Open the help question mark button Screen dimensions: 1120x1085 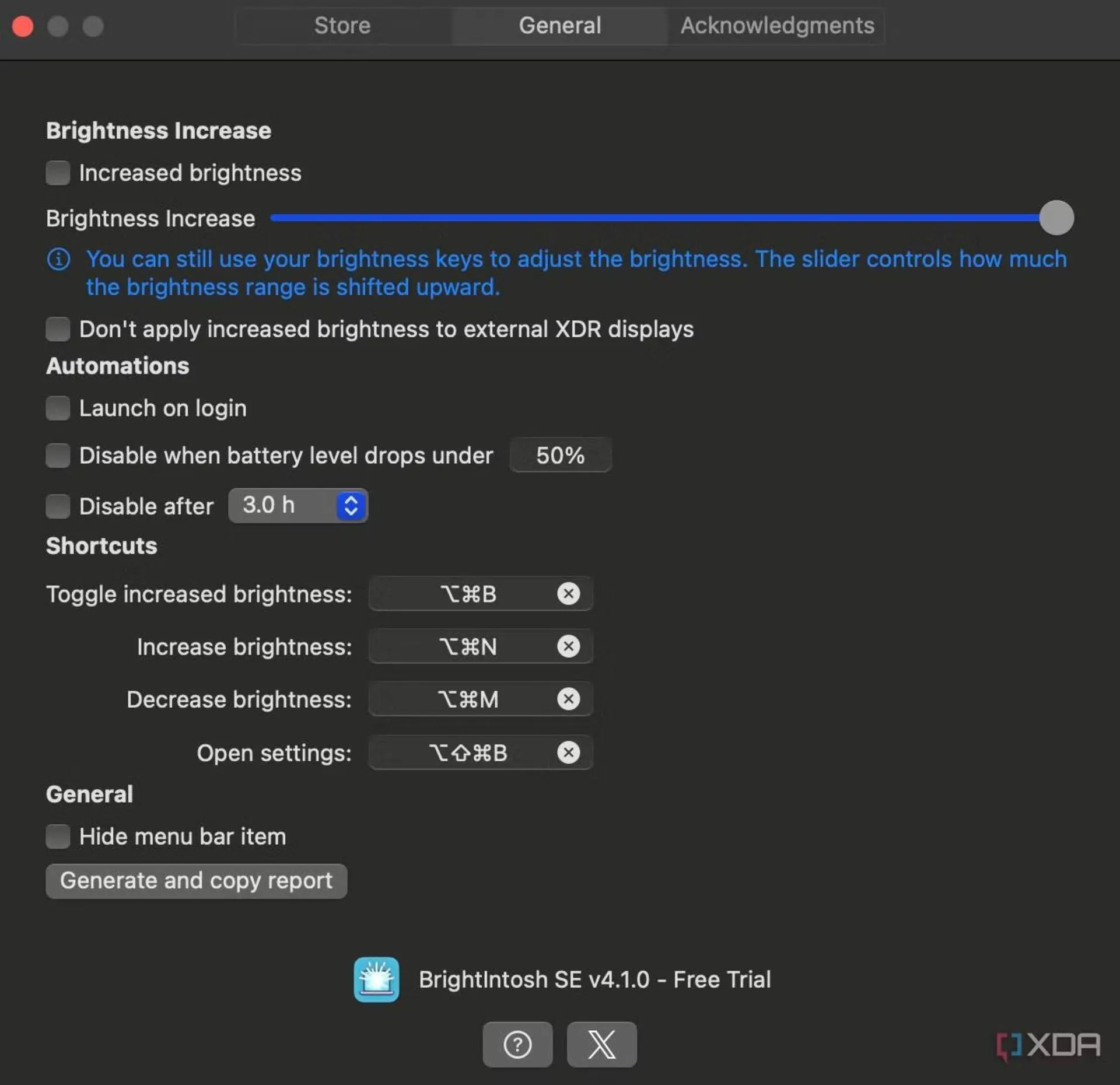tap(517, 1044)
